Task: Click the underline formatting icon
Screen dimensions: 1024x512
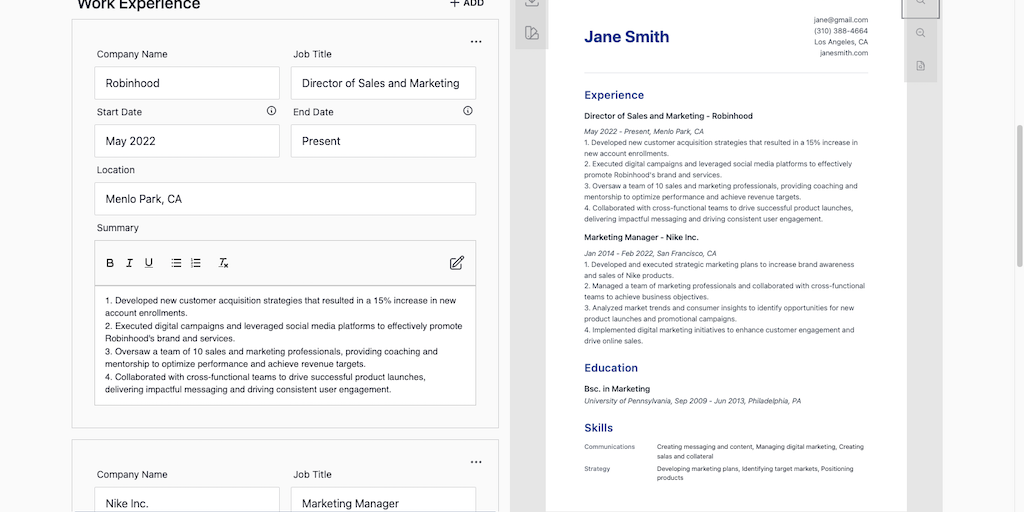Action: (149, 263)
